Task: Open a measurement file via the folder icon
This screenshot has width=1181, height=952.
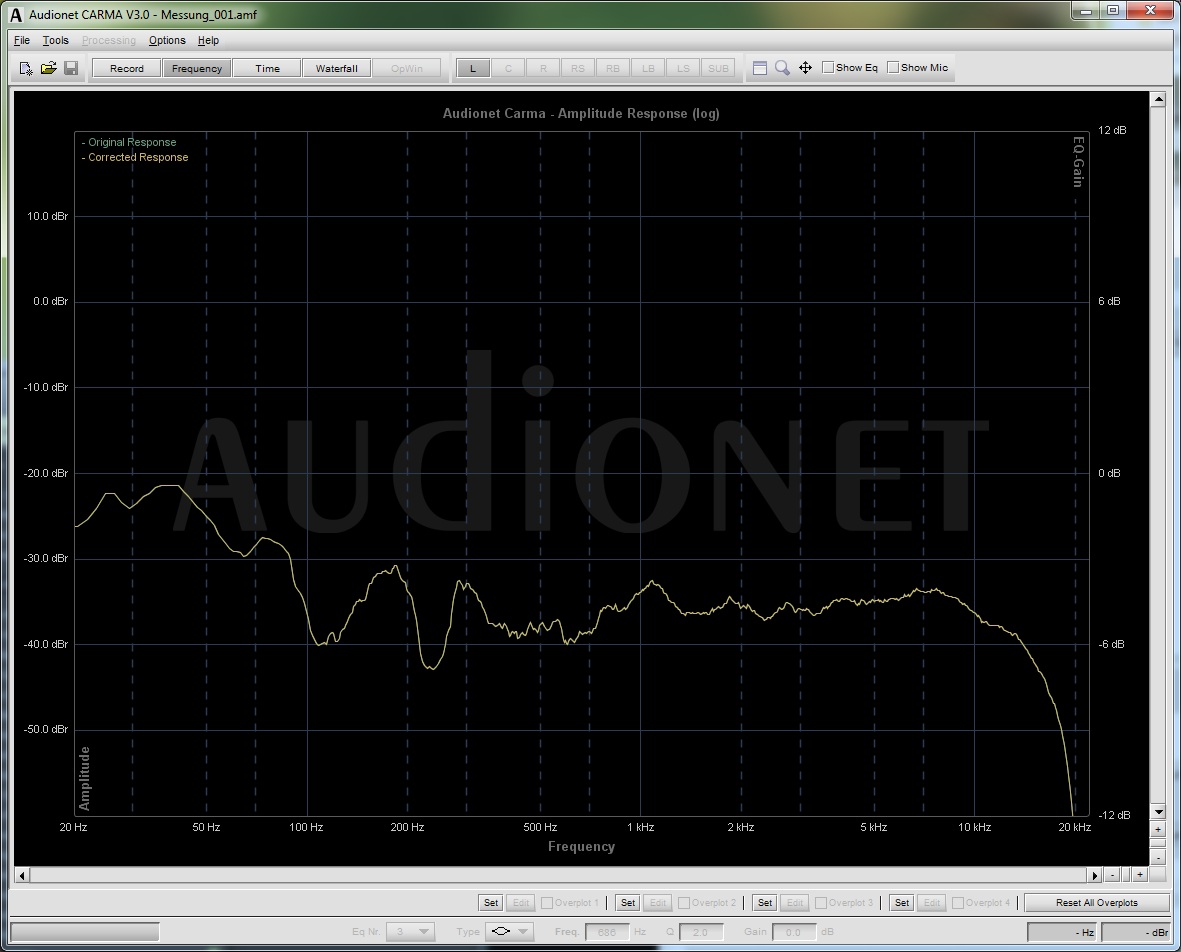Action: click(48, 68)
